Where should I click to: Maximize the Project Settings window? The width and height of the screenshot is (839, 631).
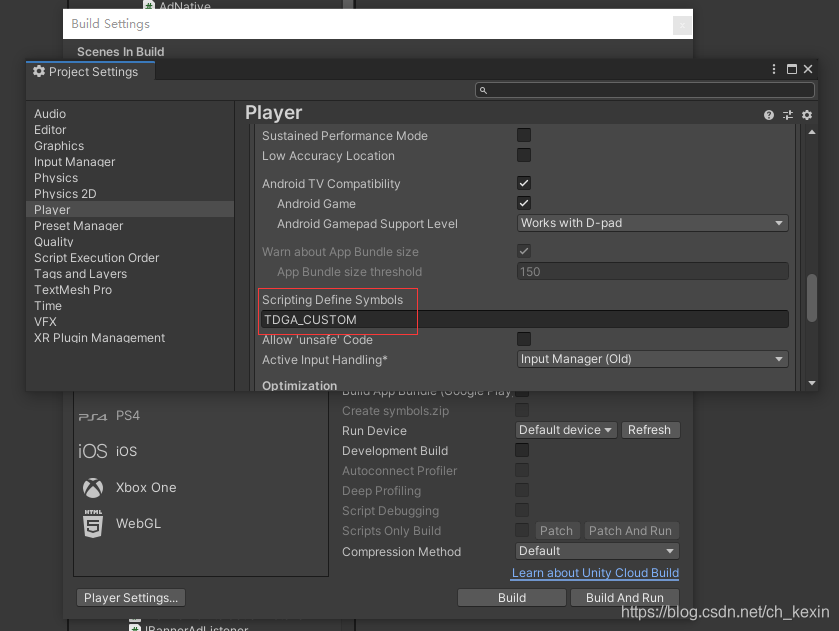[792, 69]
